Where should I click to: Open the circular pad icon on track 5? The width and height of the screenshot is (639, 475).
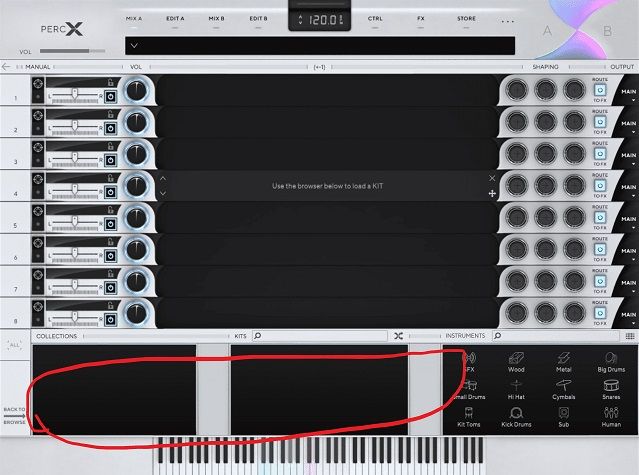tap(38, 211)
